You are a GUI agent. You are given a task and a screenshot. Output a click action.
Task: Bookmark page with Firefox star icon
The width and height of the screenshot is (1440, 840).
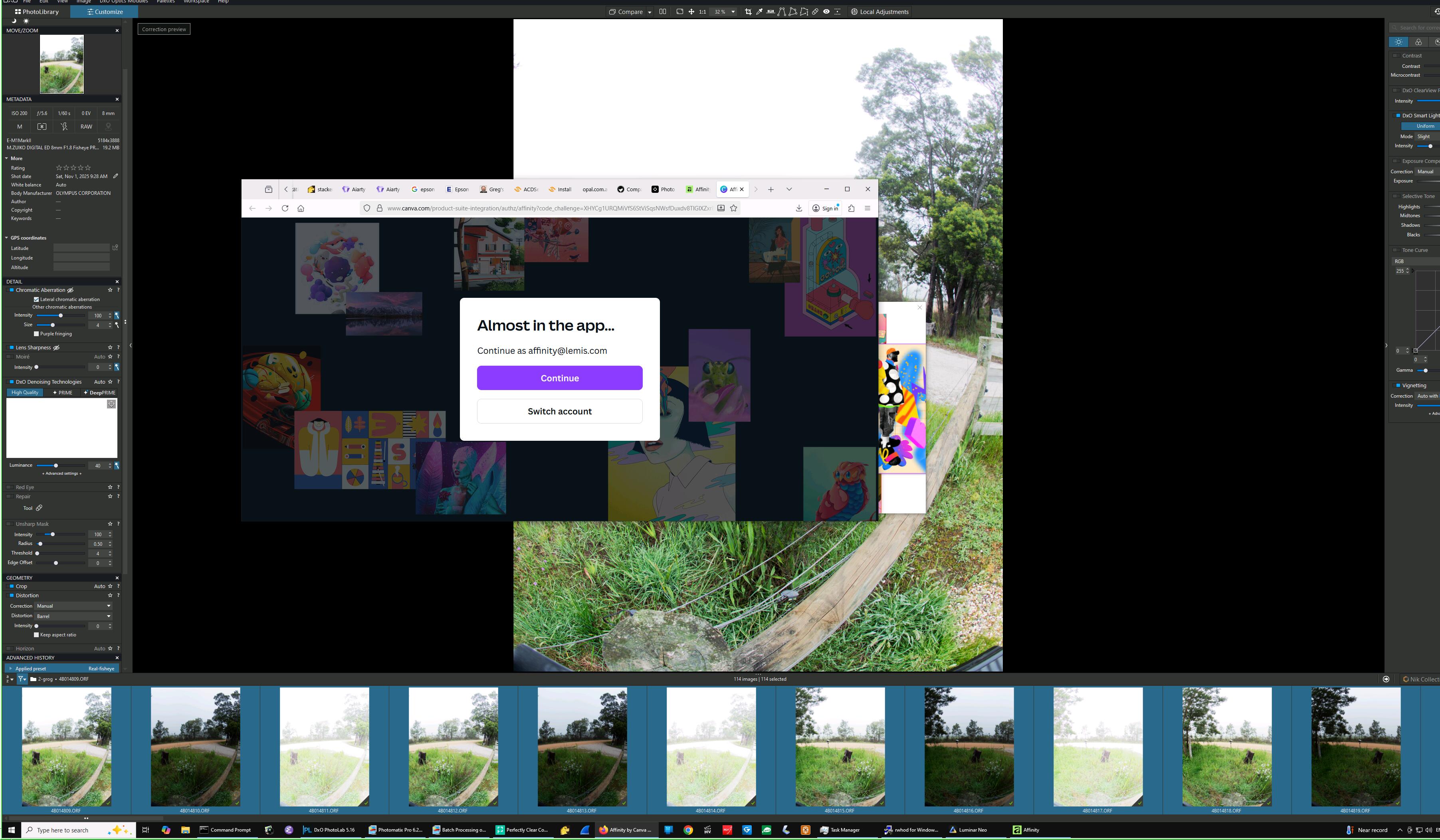pyautogui.click(x=734, y=208)
